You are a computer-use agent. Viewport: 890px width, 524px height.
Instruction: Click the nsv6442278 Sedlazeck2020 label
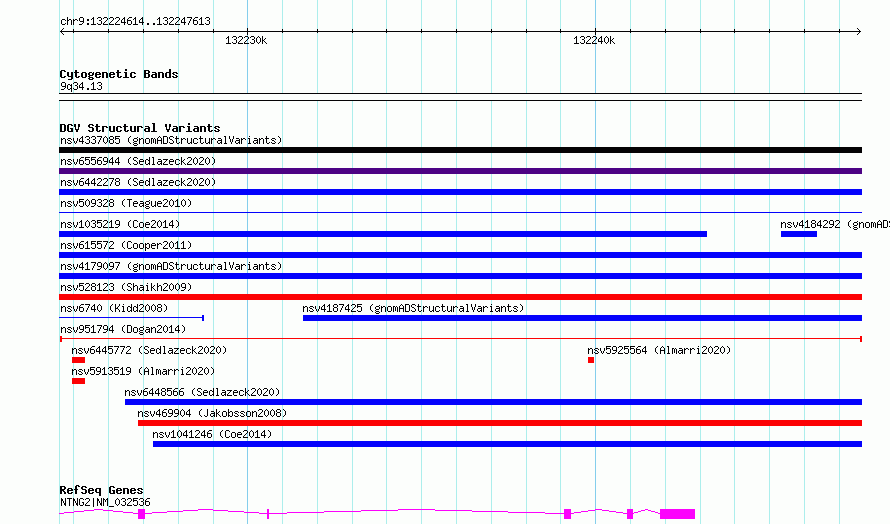[138, 182]
